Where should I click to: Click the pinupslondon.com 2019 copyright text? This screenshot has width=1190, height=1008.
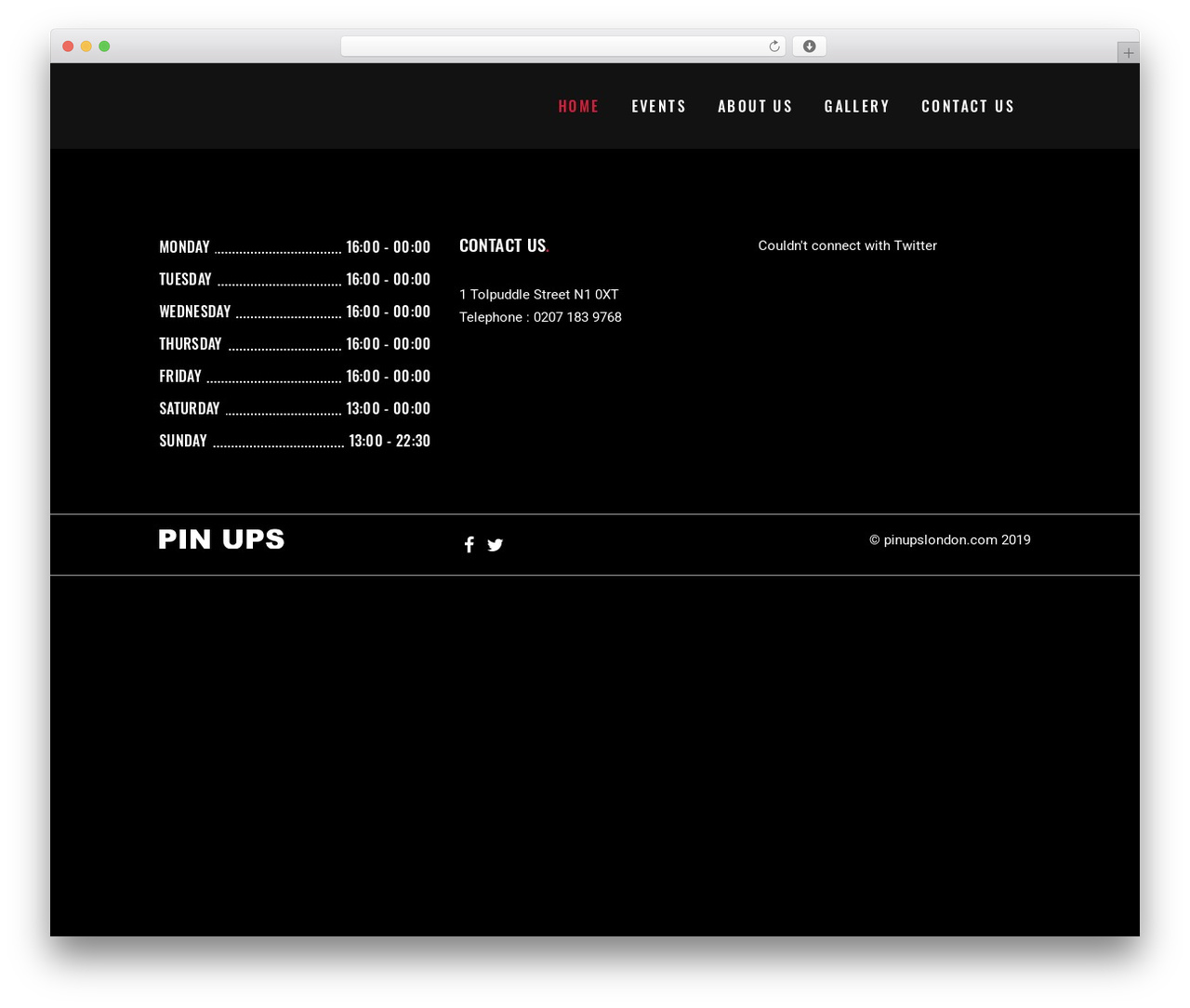pyautogui.click(x=950, y=539)
